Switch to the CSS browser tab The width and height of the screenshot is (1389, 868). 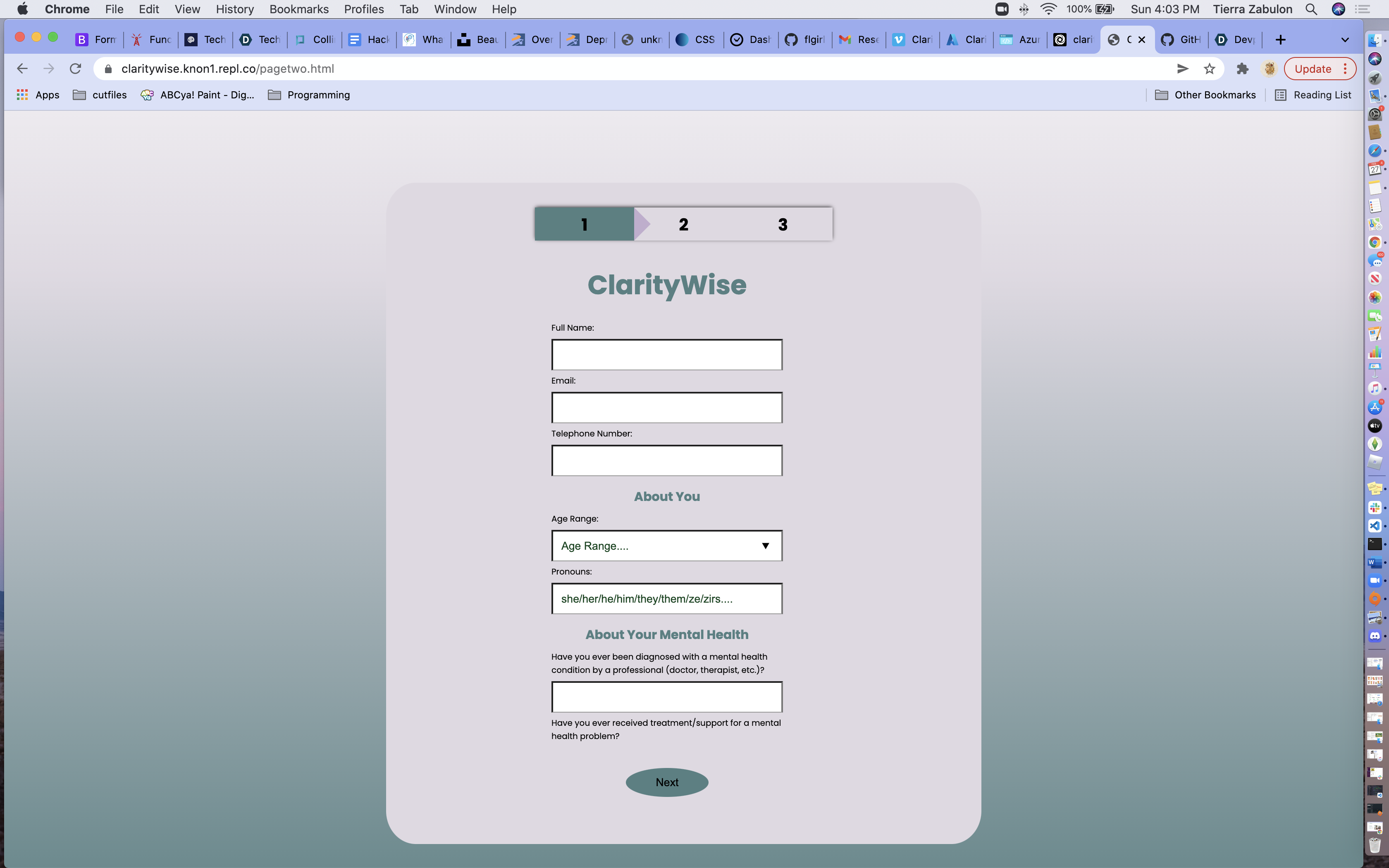[x=695, y=40]
